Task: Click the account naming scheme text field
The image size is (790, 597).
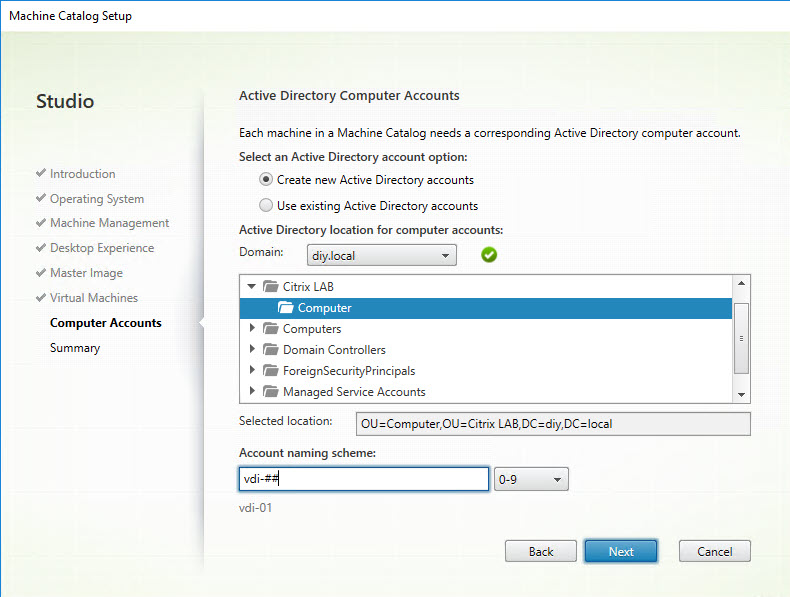Action: (363, 479)
